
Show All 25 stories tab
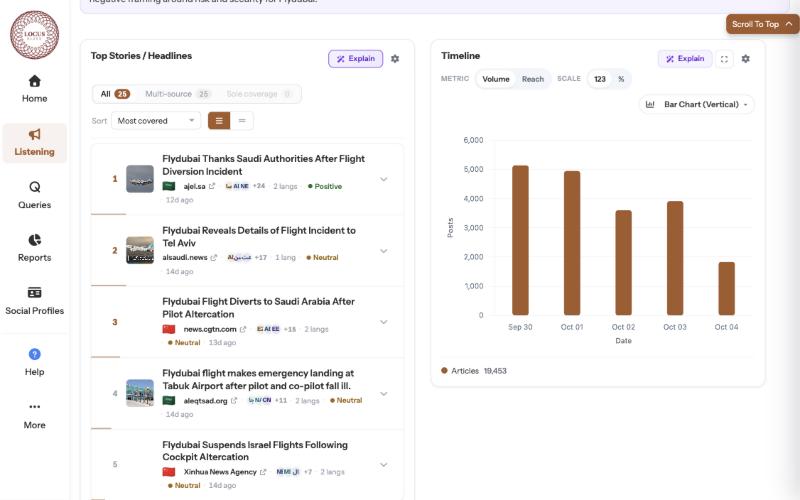115,94
